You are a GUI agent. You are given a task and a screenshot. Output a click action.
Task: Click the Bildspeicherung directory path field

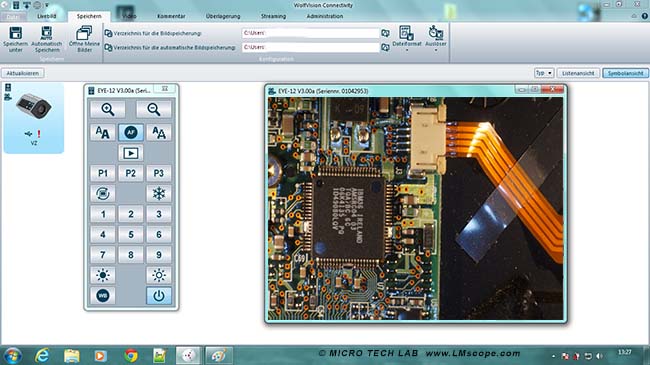pyautogui.click(x=310, y=33)
